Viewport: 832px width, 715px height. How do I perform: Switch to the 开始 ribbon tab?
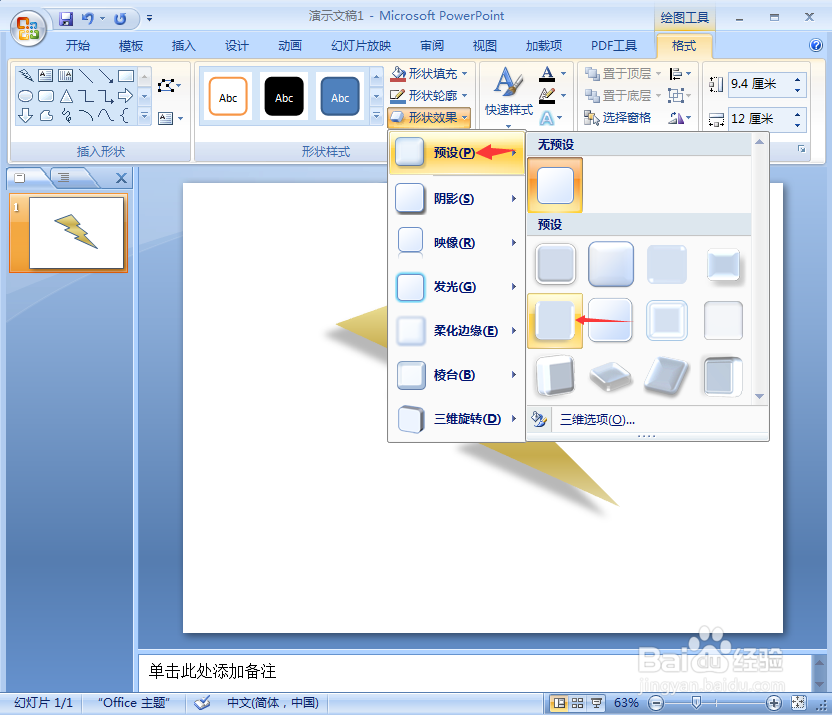77,46
